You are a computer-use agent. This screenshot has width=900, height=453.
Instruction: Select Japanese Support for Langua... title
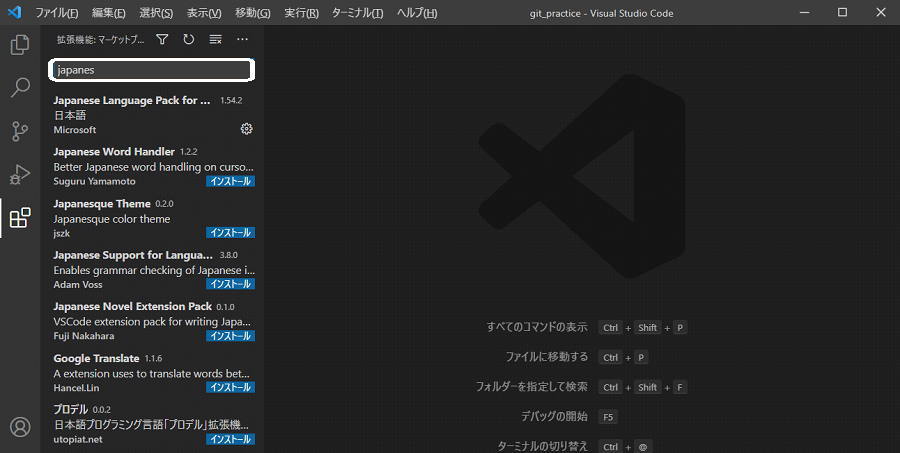coord(133,255)
